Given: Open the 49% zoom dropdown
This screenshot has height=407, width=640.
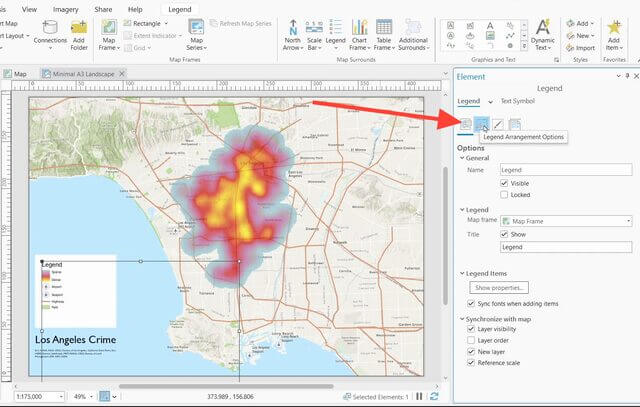Looking at the screenshot, I should (x=91, y=396).
